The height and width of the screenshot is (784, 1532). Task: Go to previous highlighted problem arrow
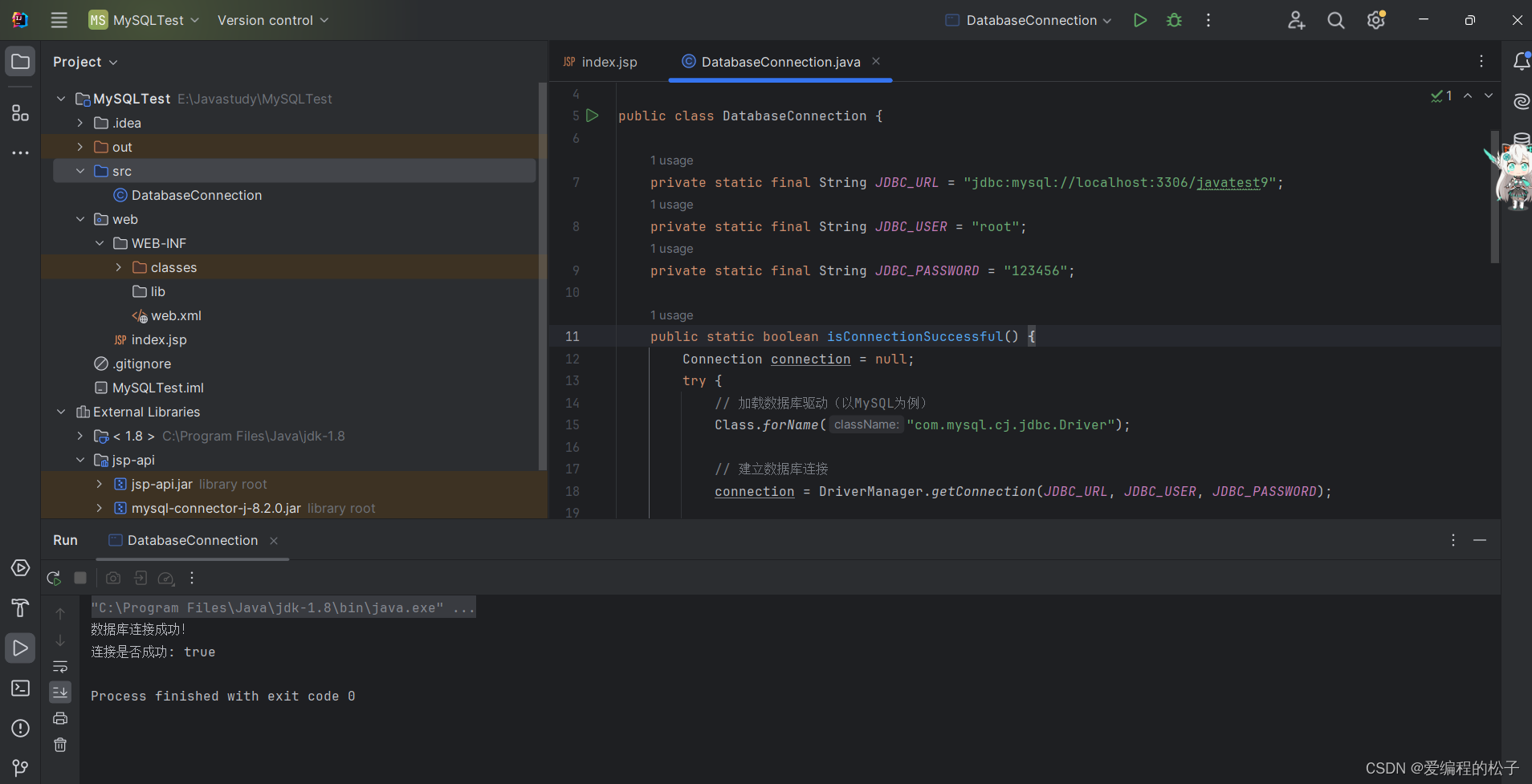tap(1468, 95)
